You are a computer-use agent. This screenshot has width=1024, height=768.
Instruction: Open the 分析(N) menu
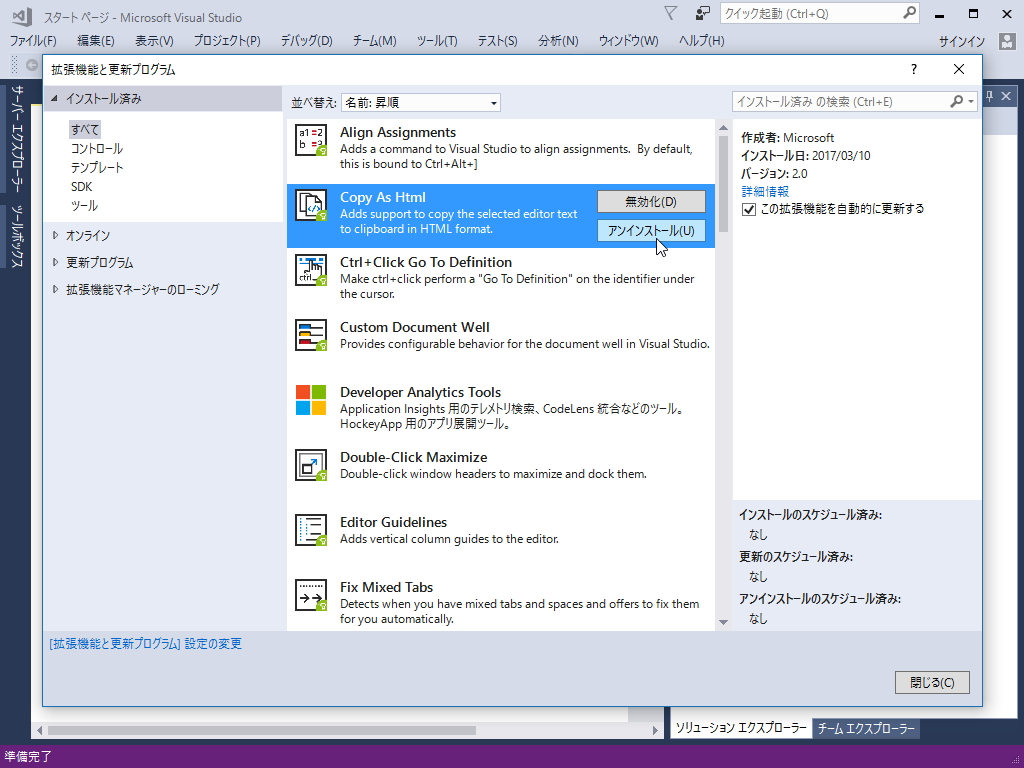coord(558,41)
